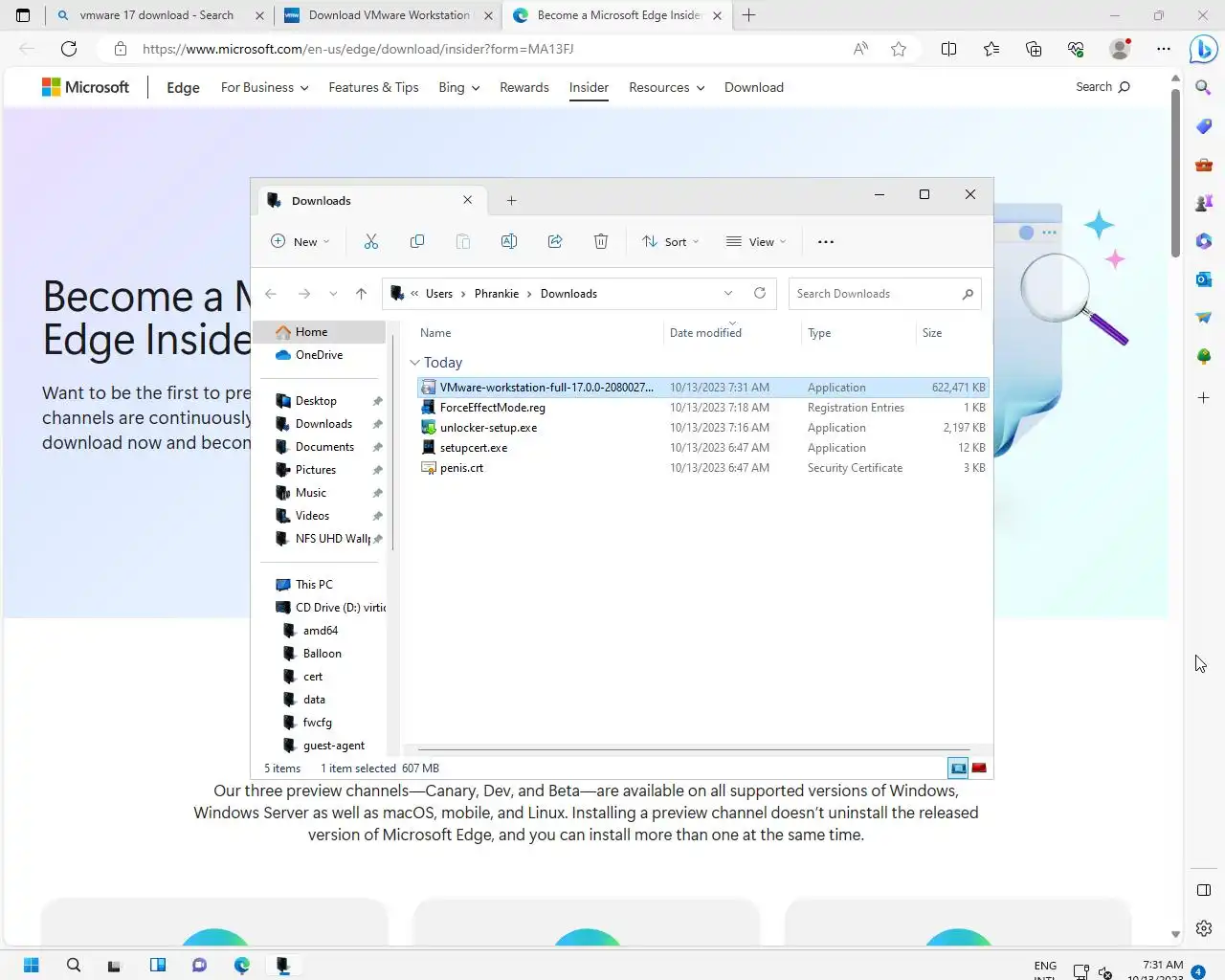
Task: Open a new Edge browser tab
Action: point(749,15)
